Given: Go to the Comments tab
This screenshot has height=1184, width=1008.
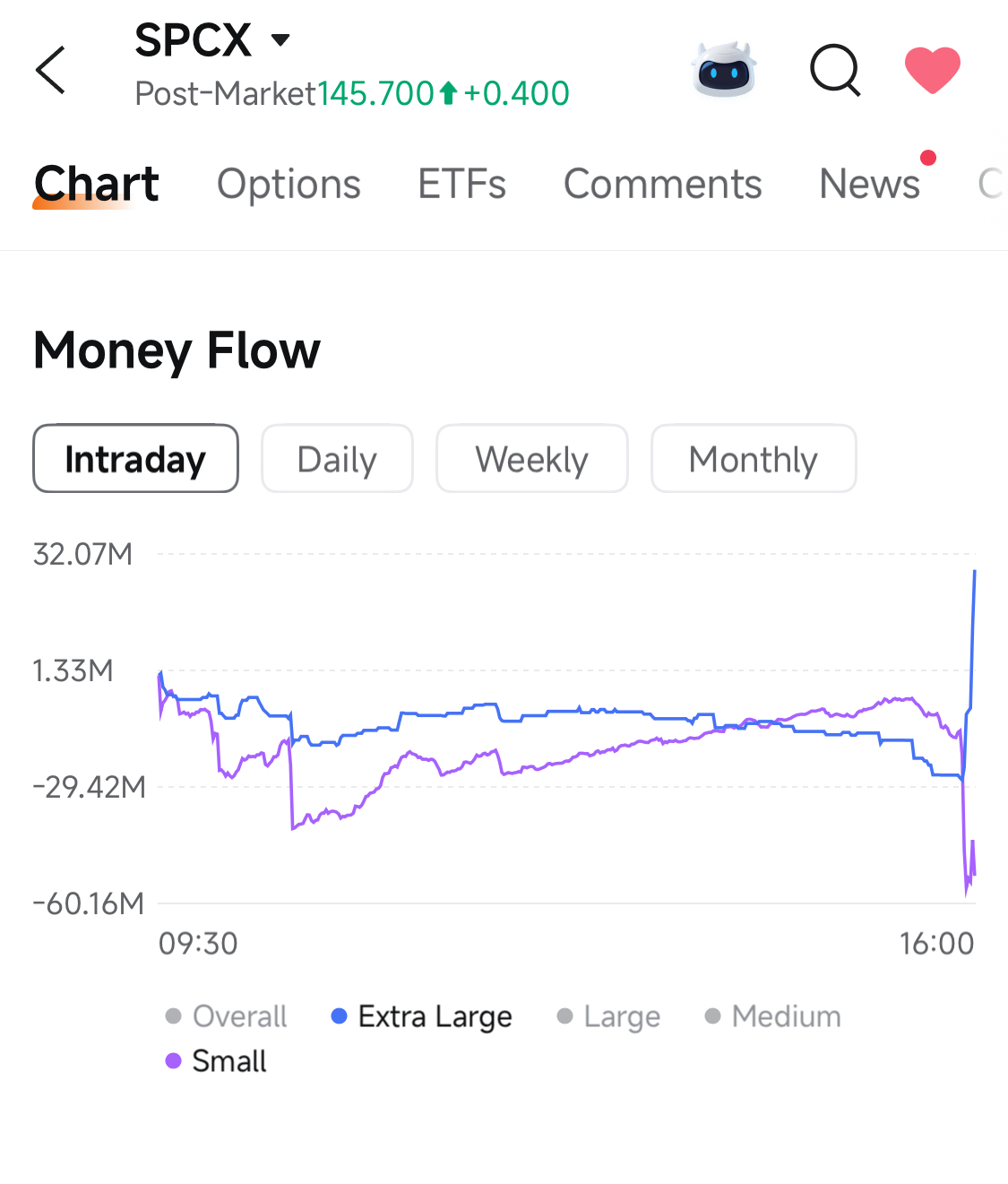Looking at the screenshot, I should [662, 184].
